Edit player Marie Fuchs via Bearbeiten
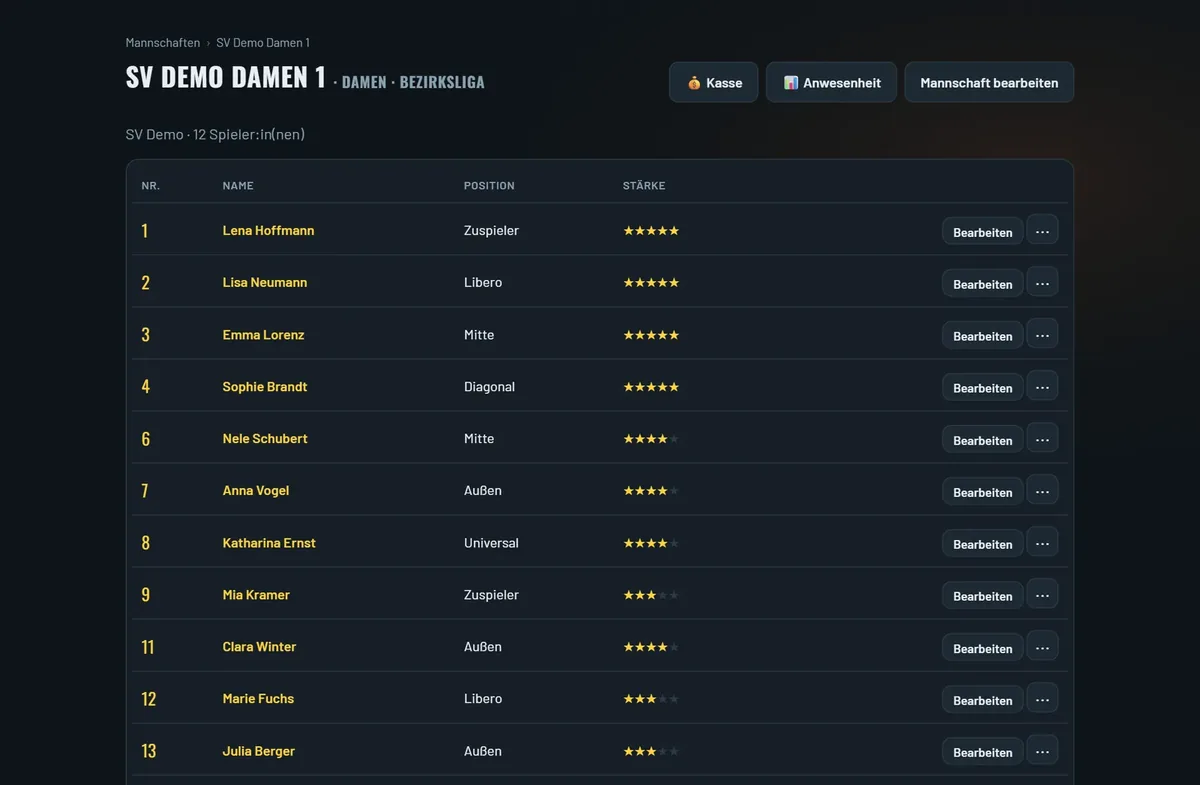The width and height of the screenshot is (1200, 785). click(x=982, y=699)
